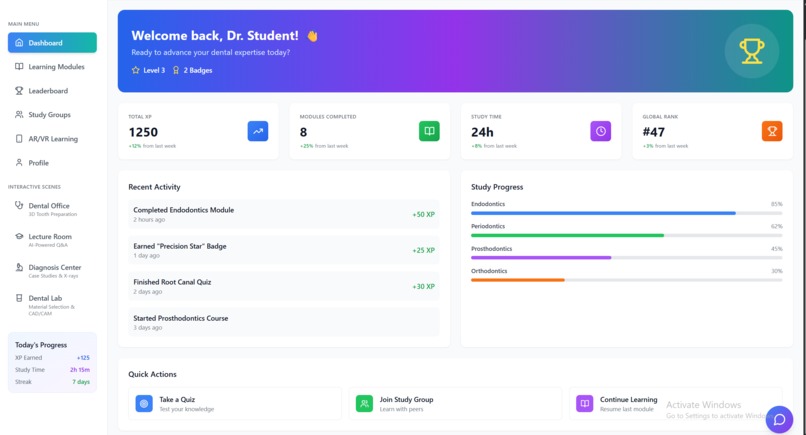The height and width of the screenshot is (435, 806).
Task: Start the Take a Quiz action
Action: coord(235,404)
